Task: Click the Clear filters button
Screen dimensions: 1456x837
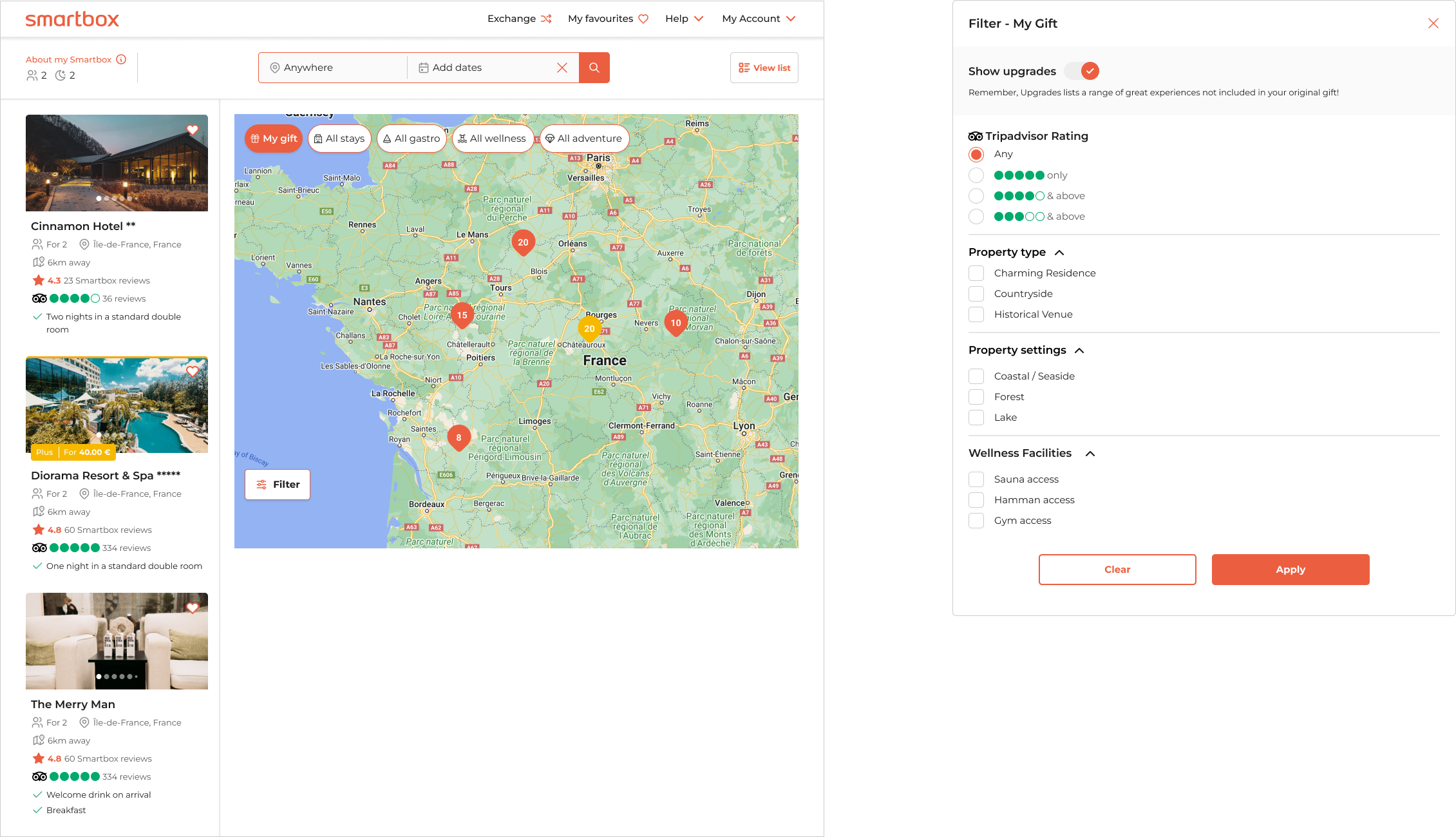Action: [1117, 570]
